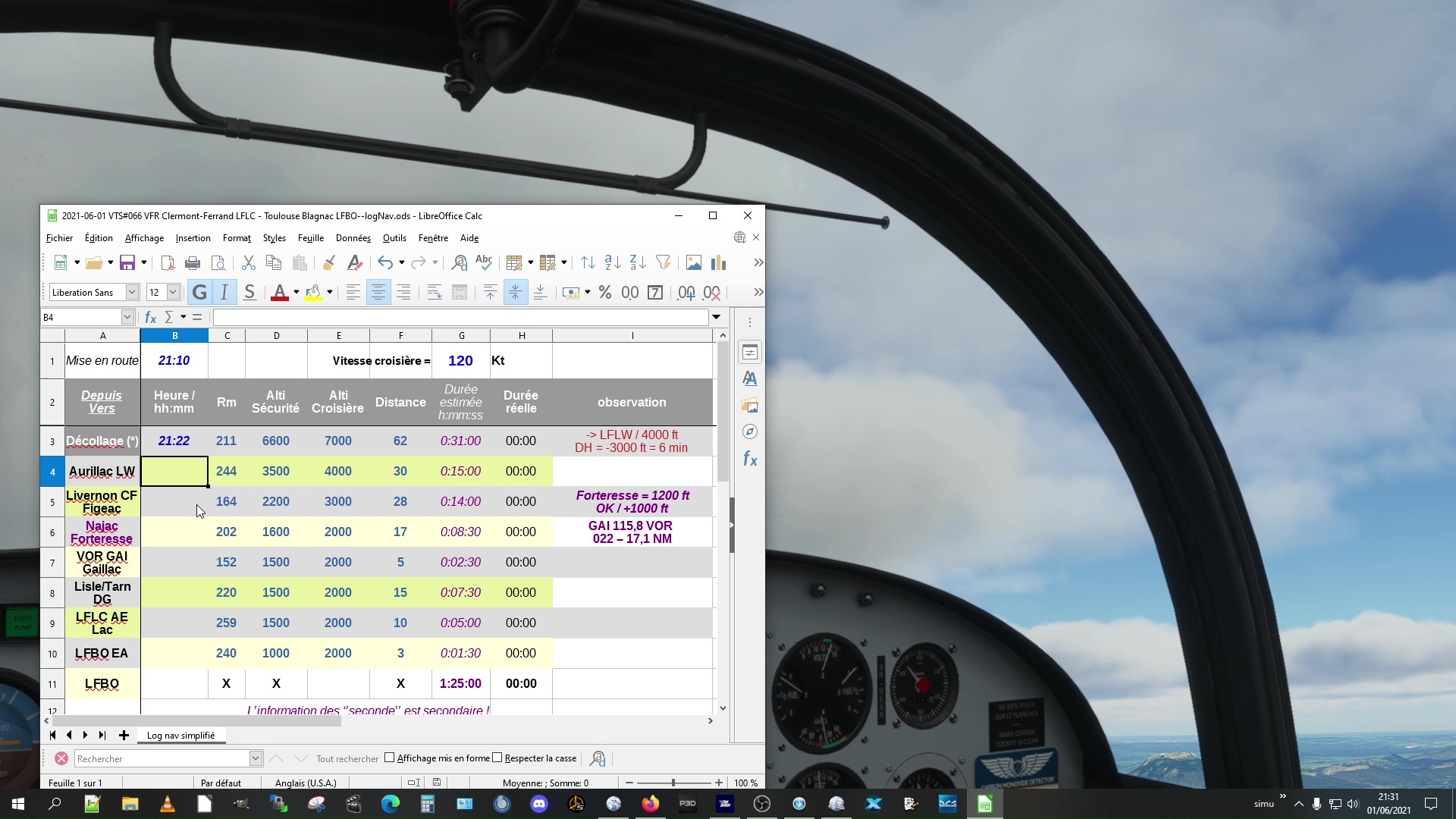Enable Affichage mis en forme checkbox
1456x819 pixels.
pos(390,758)
